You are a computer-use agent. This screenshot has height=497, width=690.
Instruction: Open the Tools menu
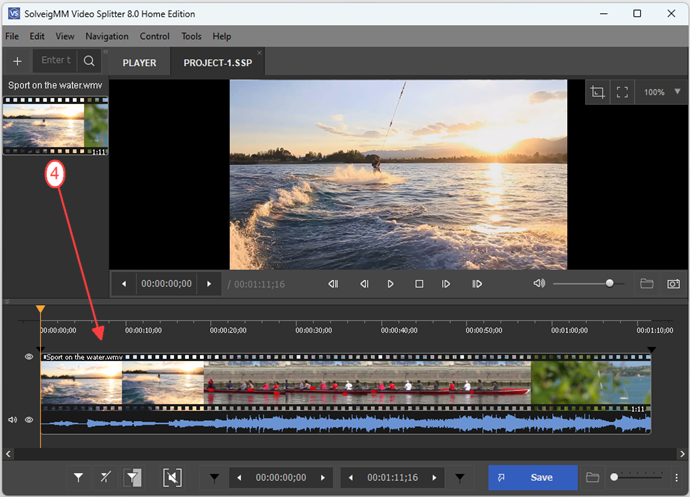191,37
